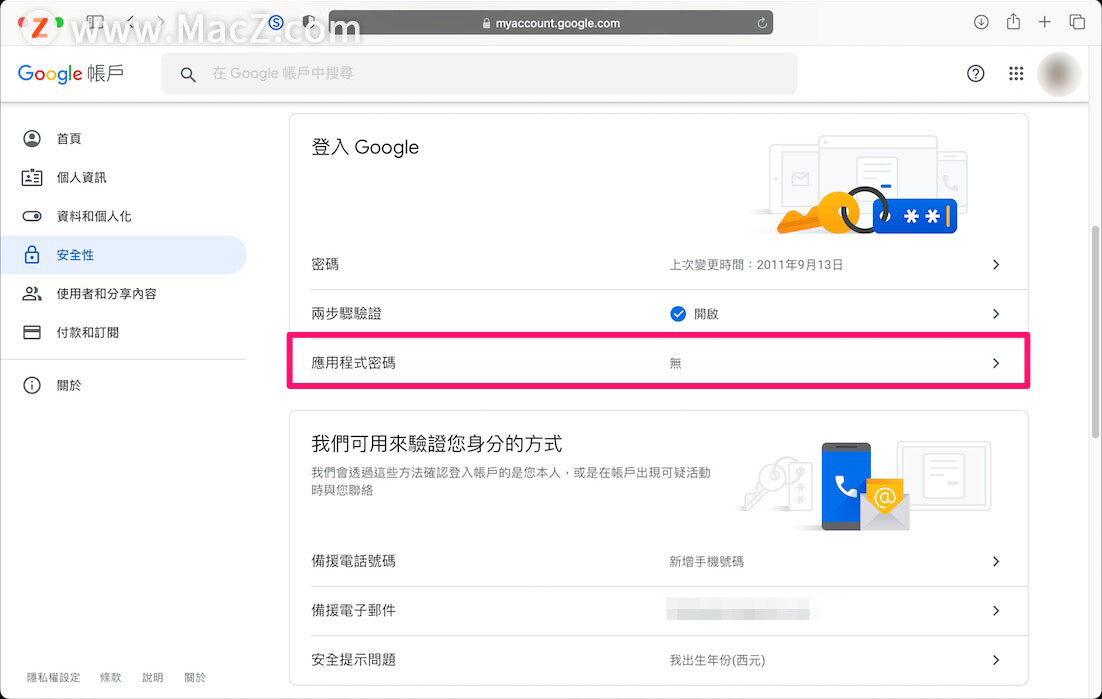Expand chevron on 應用程式密碼 row
Image resolution: width=1102 pixels, height=699 pixels.
coord(996,363)
